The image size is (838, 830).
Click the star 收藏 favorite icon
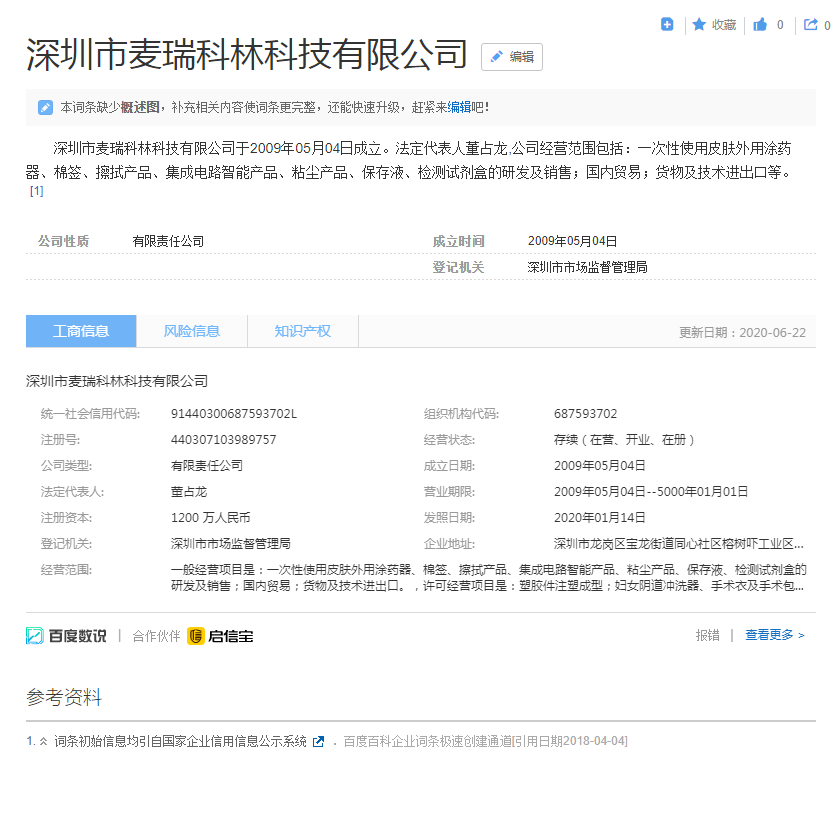(700, 25)
